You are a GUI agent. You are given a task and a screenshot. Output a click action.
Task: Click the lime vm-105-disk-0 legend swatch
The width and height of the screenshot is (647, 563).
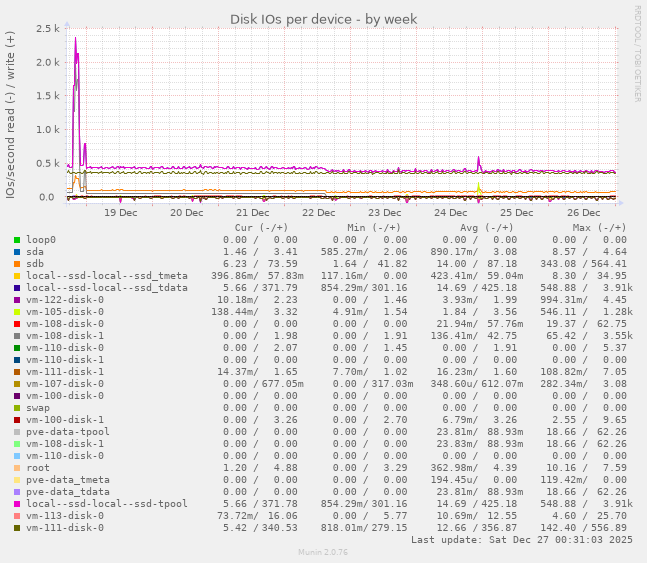point(17,312)
